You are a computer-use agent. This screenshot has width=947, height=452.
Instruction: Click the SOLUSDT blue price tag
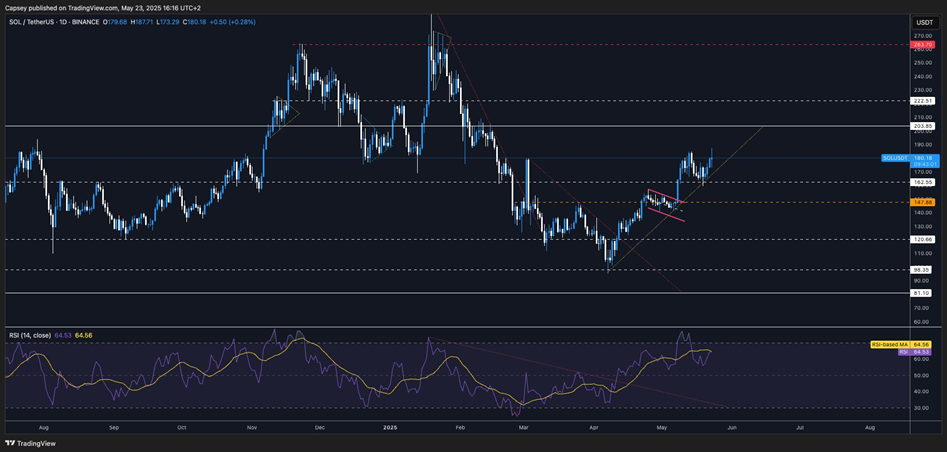896,158
